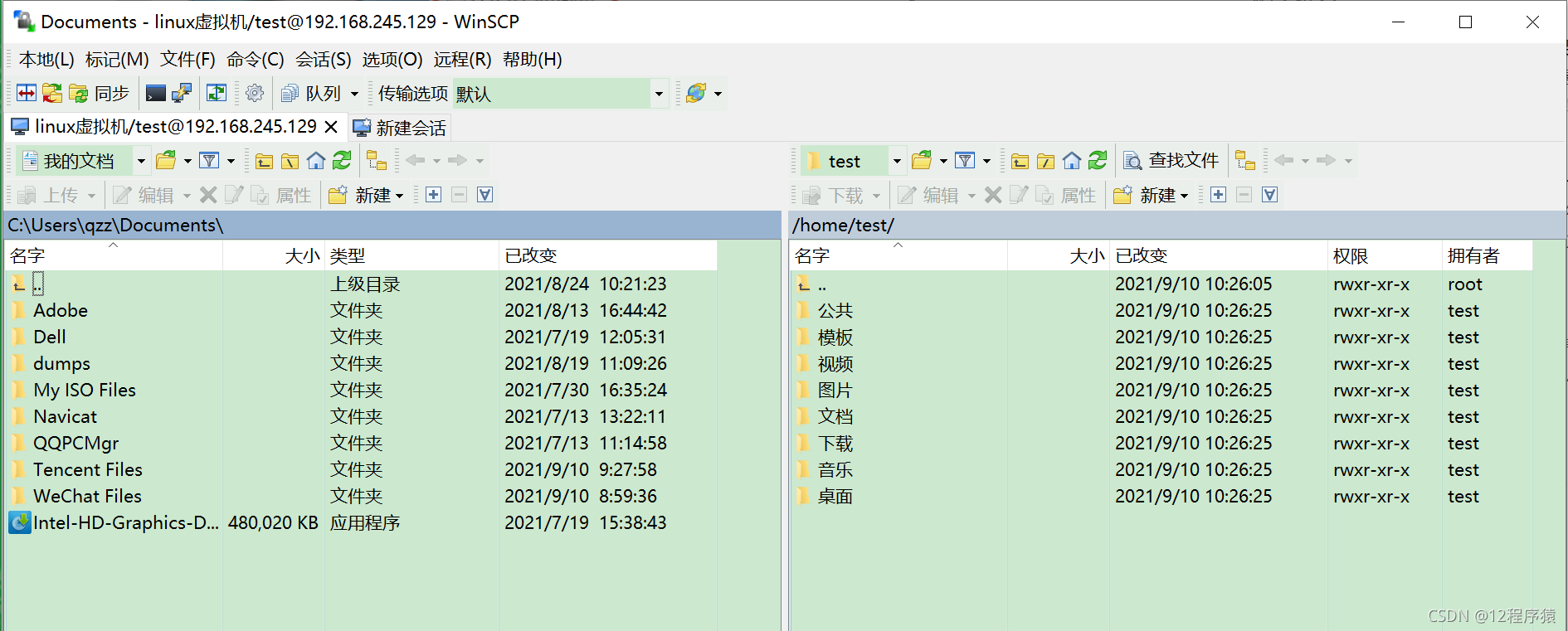This screenshot has width=1568, height=631.
Task: Click the local path bar C:\Users\qzz\Documents\
Action: (392, 225)
